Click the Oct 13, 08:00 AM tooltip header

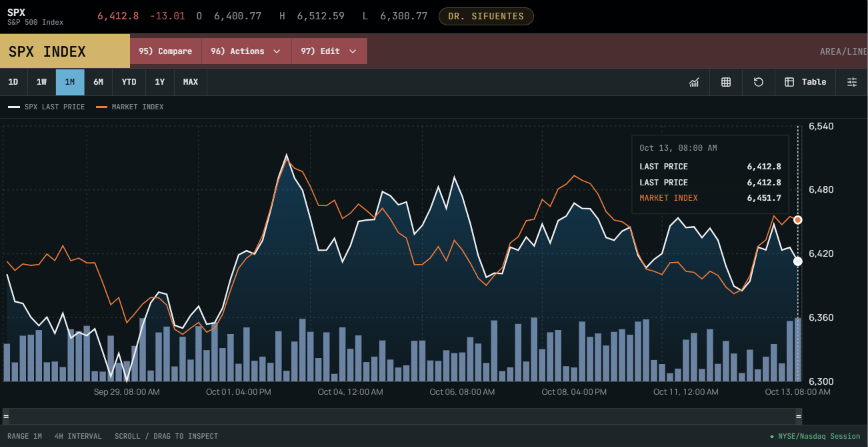point(678,148)
